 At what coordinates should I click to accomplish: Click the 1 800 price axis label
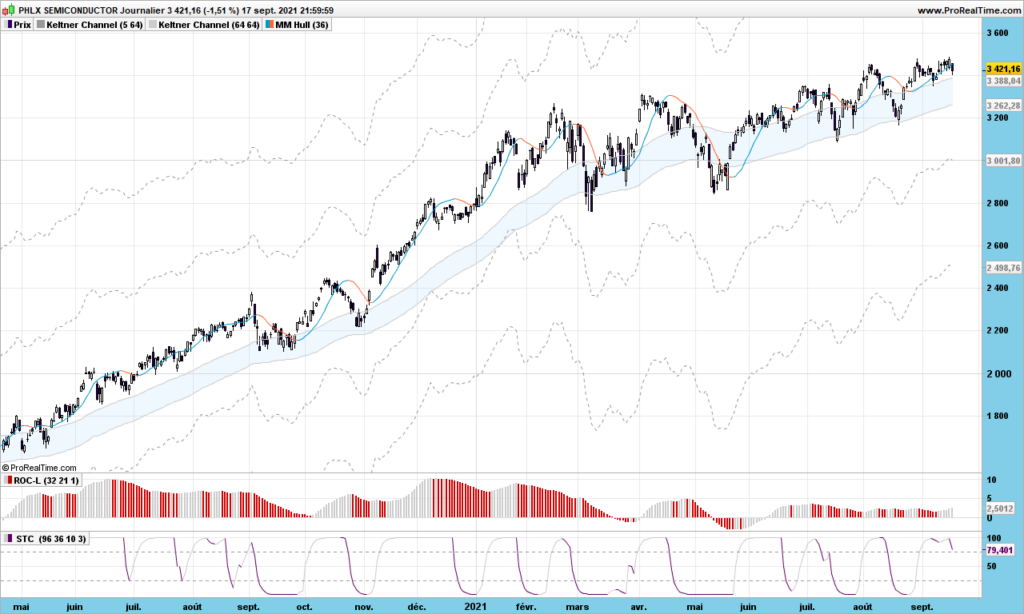(997, 416)
